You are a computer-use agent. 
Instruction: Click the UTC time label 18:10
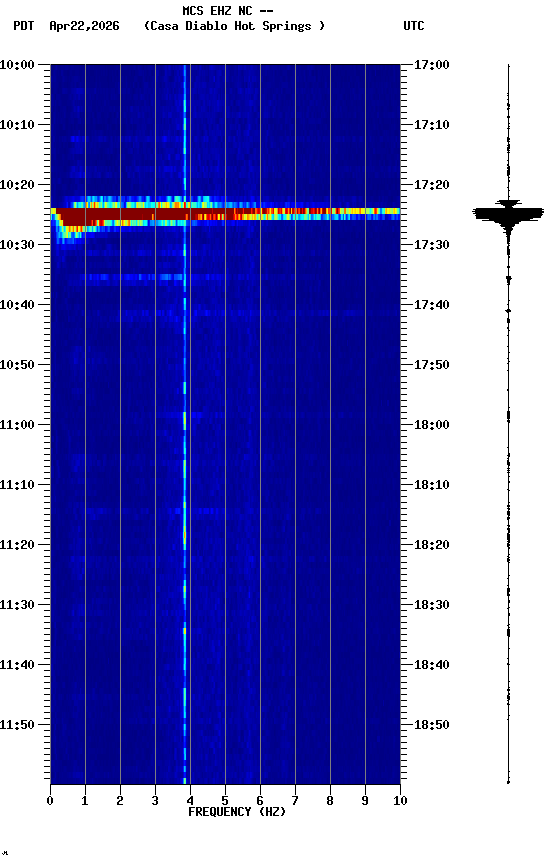coord(432,485)
